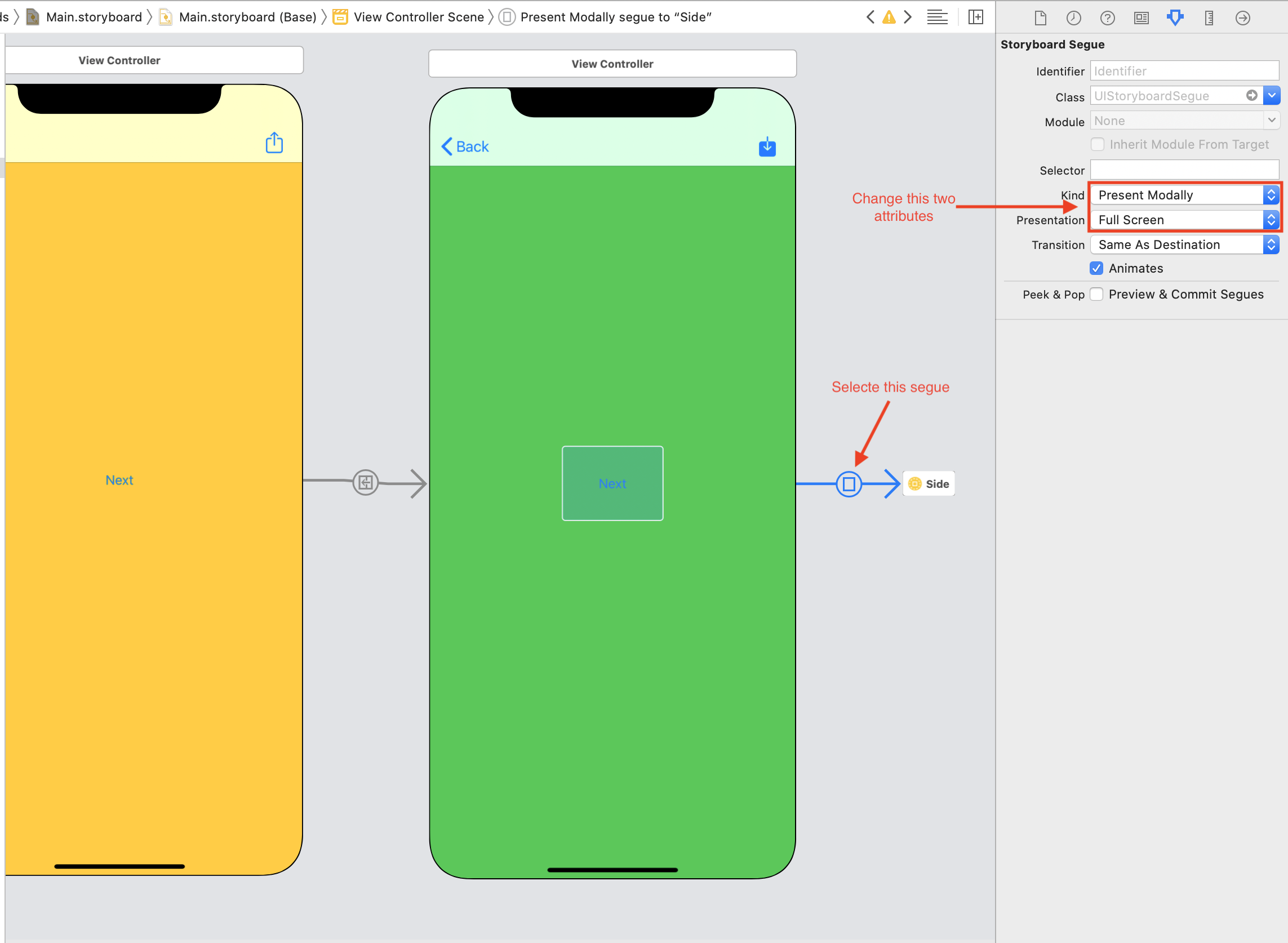Toggle Preview and Commit Segues checkbox
The image size is (1288, 943).
click(1097, 294)
